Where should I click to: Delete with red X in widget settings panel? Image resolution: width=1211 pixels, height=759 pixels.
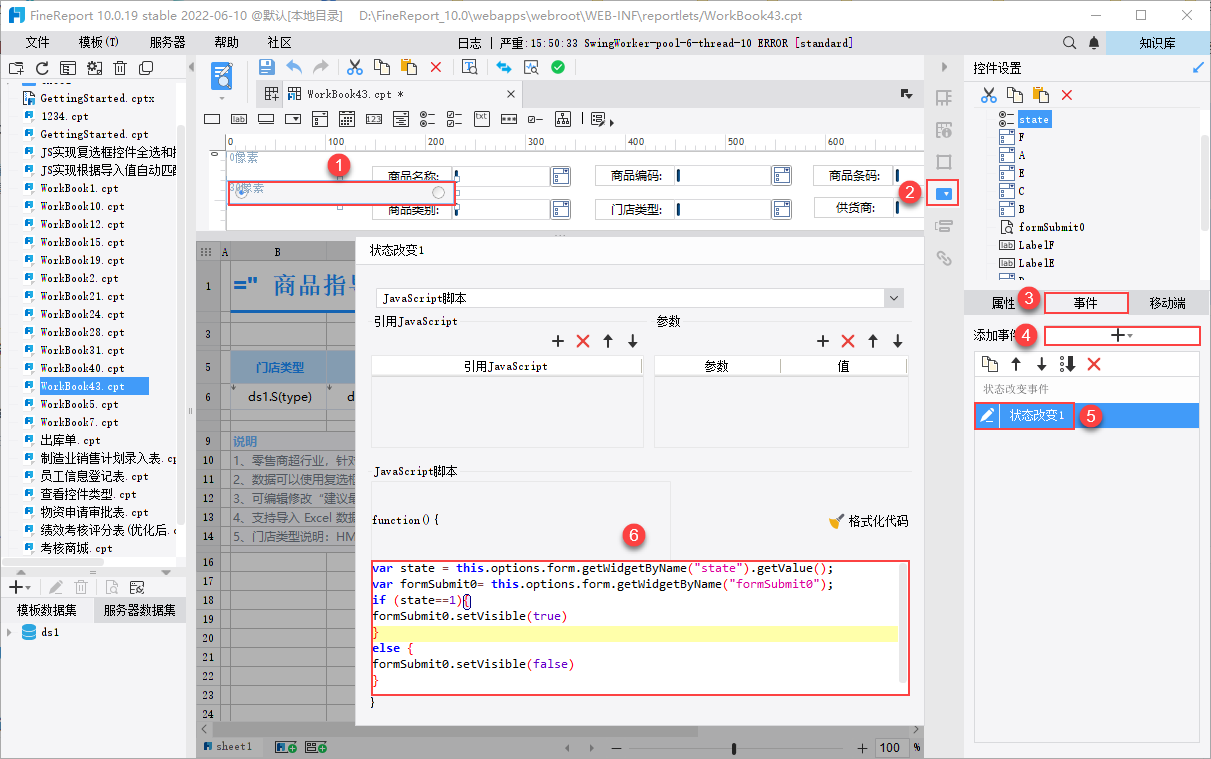(1067, 95)
